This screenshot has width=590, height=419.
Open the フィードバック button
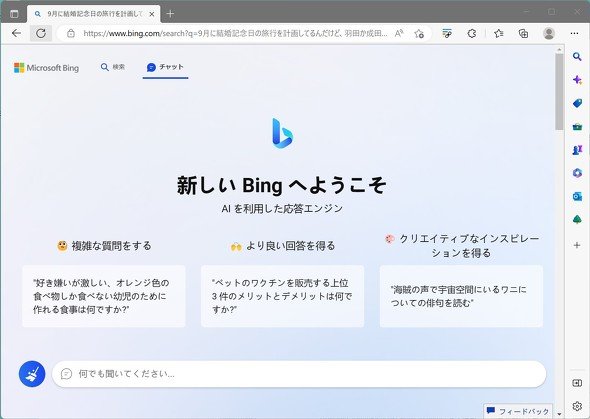click(x=519, y=411)
